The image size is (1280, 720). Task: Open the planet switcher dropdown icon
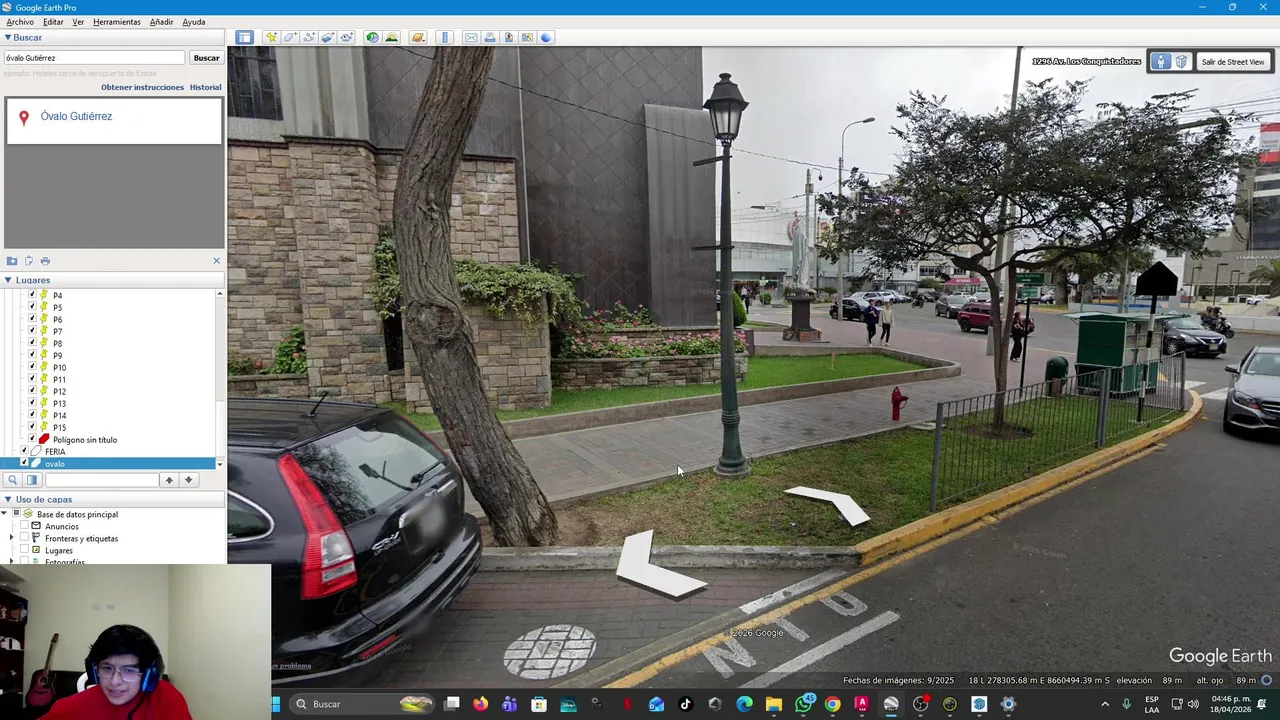(x=418, y=37)
